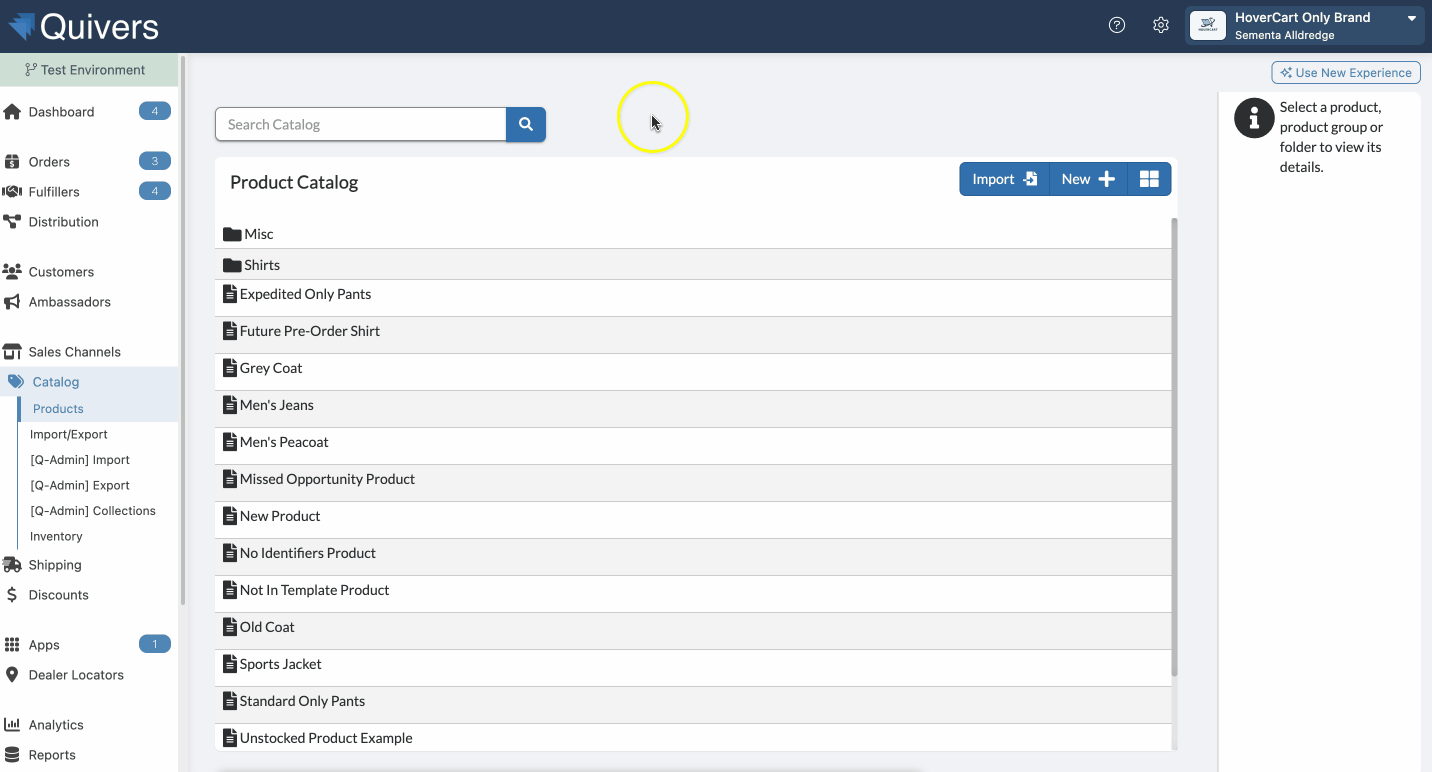The image size is (1432, 772).
Task: Expand the Catalog sidebar section
Action: tap(56, 382)
